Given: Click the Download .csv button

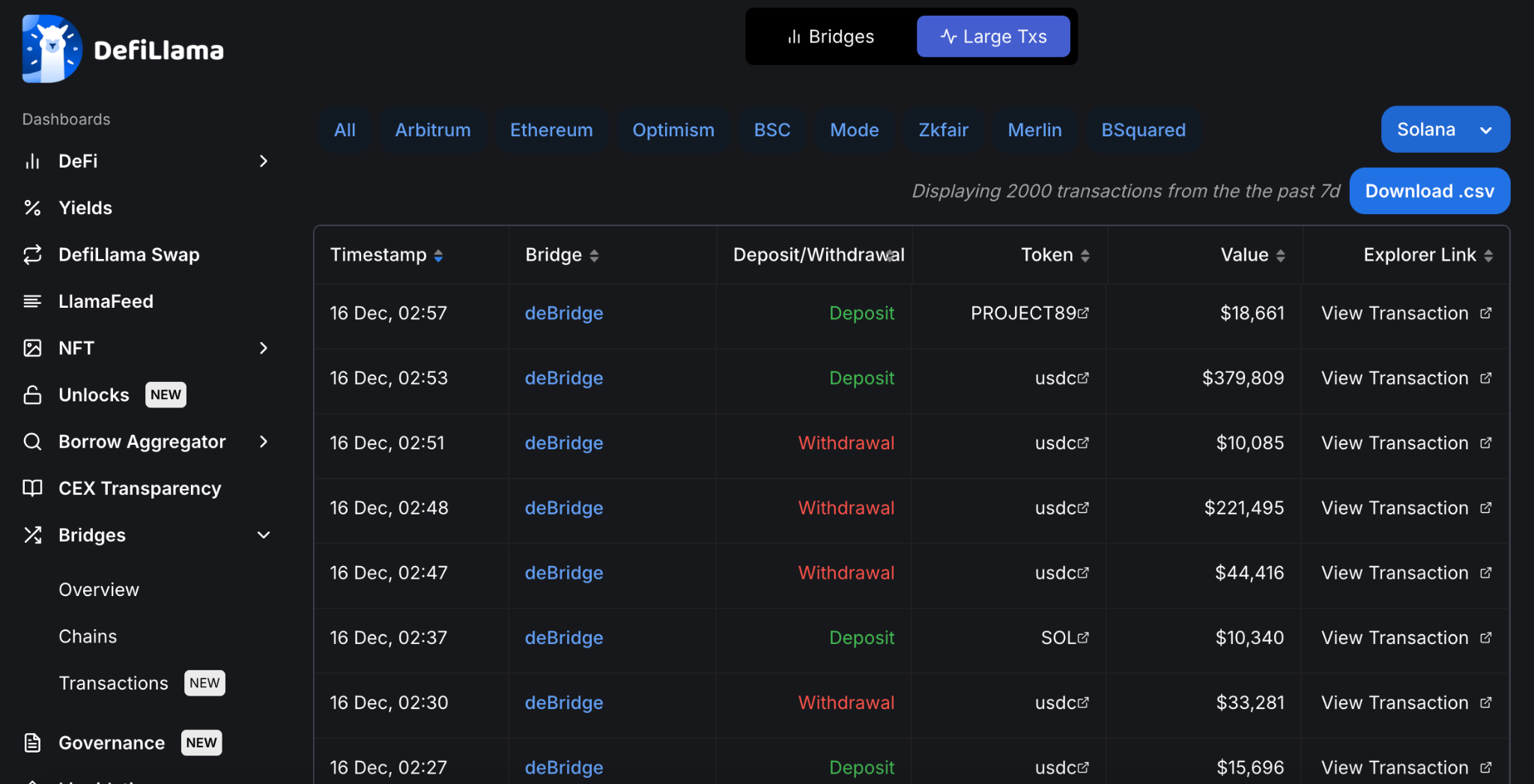Looking at the screenshot, I should [1429, 191].
